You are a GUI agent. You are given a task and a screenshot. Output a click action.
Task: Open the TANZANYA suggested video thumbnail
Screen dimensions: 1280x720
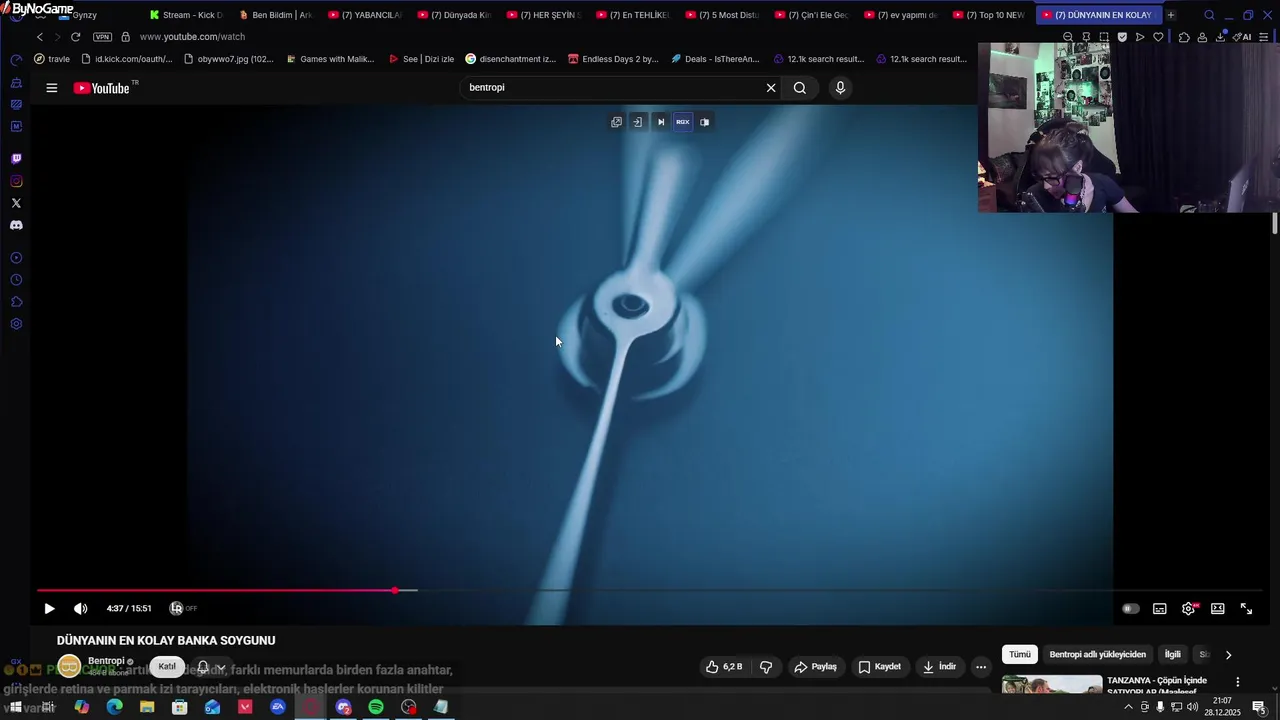tap(1052, 685)
